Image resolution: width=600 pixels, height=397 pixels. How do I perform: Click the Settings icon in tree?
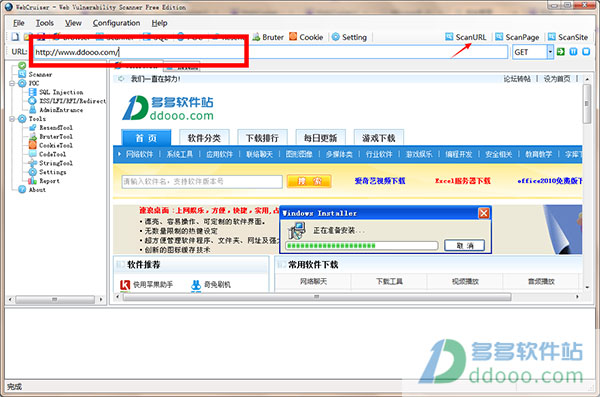click(33, 172)
